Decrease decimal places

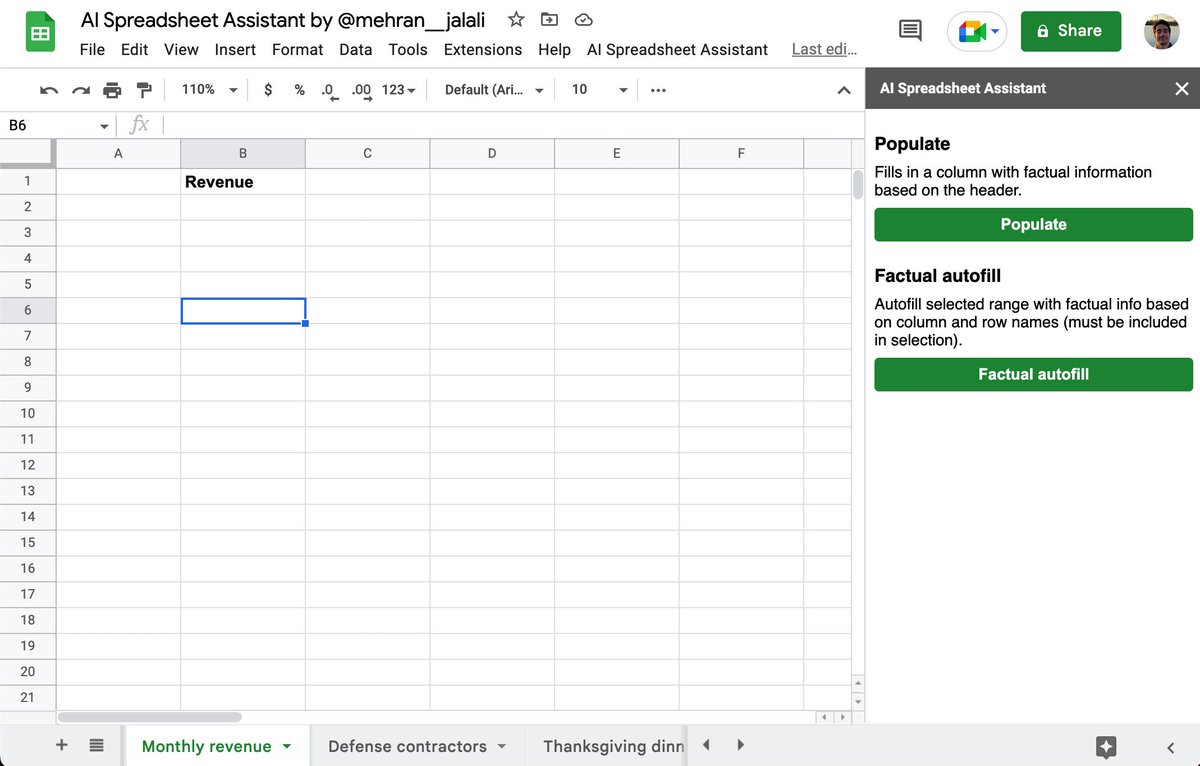(x=329, y=90)
